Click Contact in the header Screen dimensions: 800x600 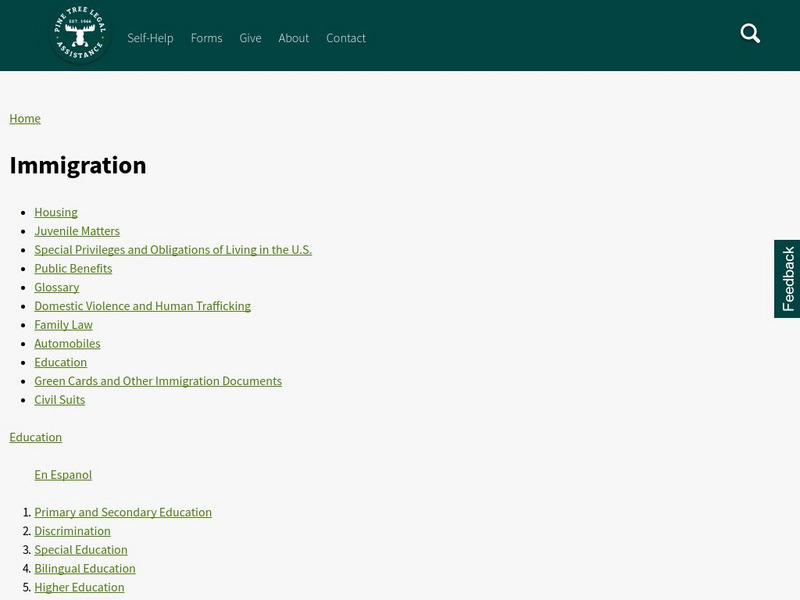(x=346, y=38)
